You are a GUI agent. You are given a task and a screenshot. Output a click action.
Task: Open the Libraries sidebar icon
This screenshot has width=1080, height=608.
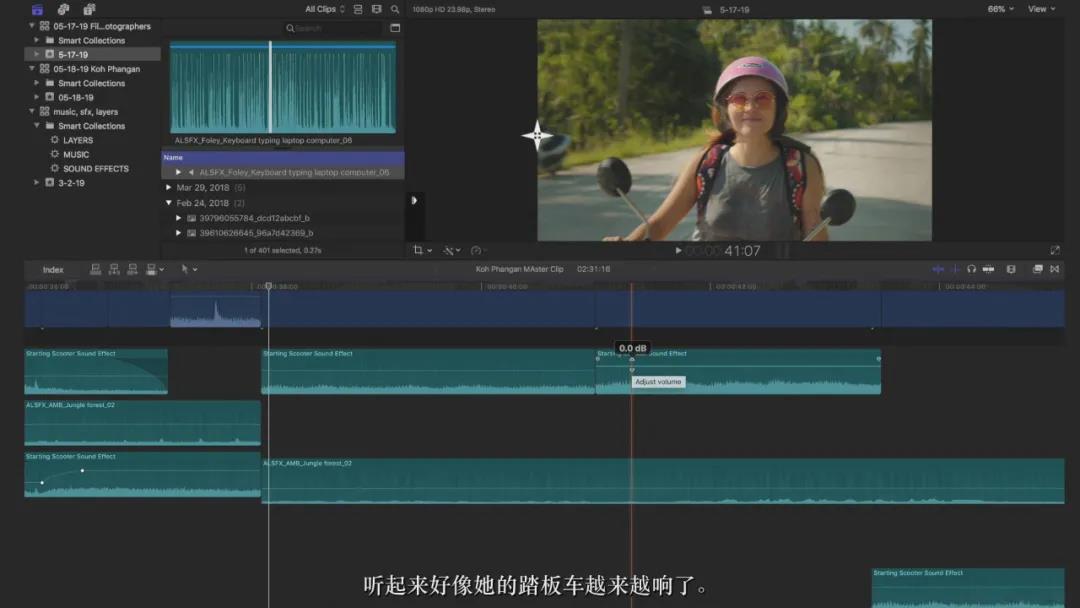[37, 9]
